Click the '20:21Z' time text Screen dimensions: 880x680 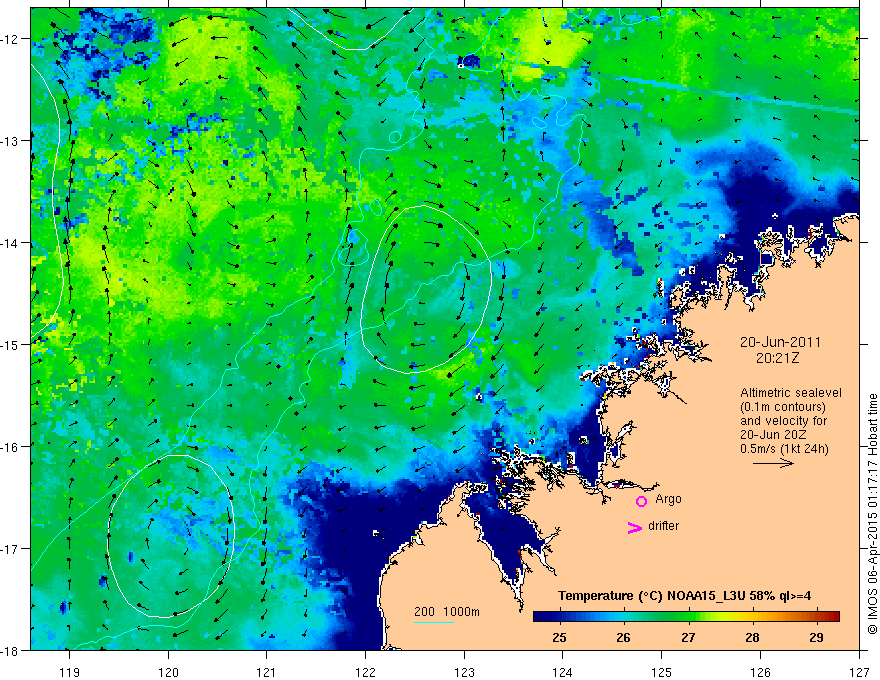coord(777,358)
